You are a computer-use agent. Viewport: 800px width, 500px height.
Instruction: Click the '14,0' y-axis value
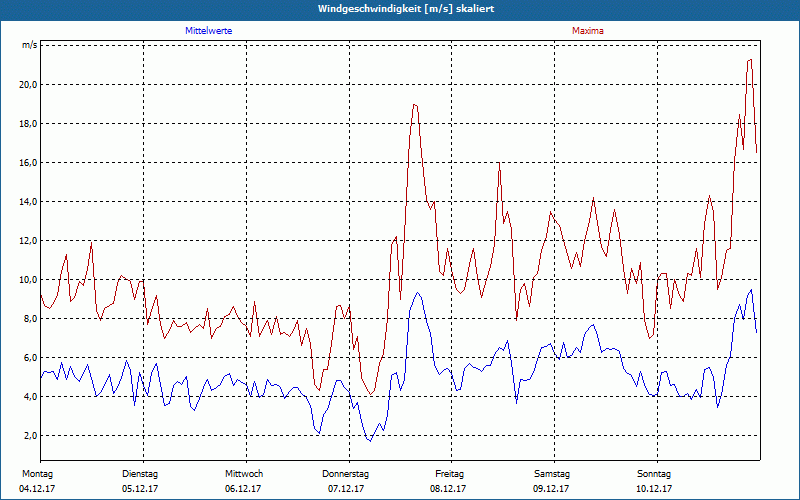pos(28,202)
